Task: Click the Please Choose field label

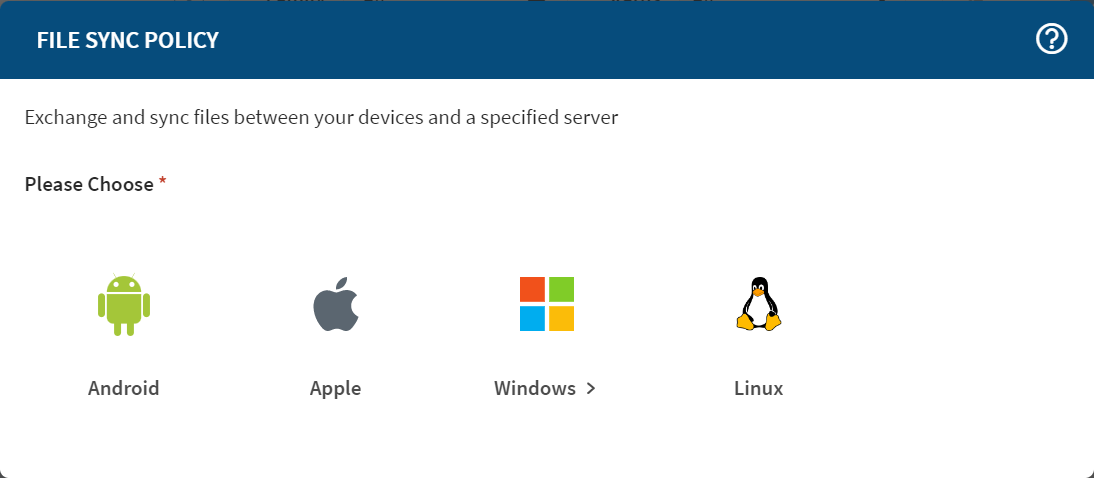Action: 89,184
